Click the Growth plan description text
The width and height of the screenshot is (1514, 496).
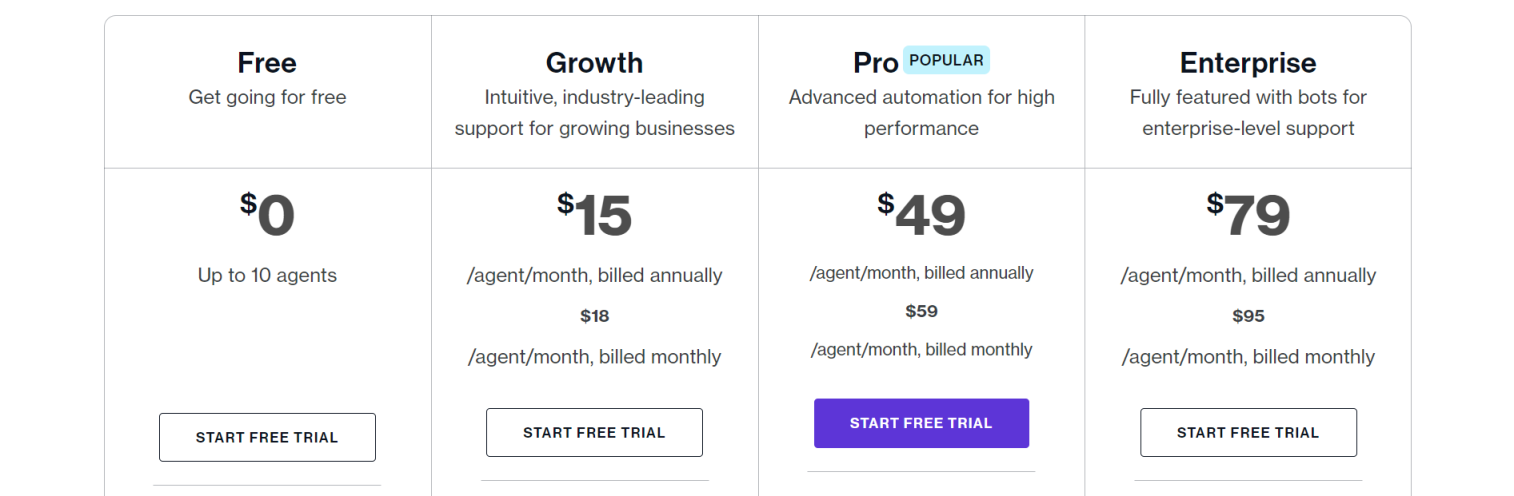point(594,113)
